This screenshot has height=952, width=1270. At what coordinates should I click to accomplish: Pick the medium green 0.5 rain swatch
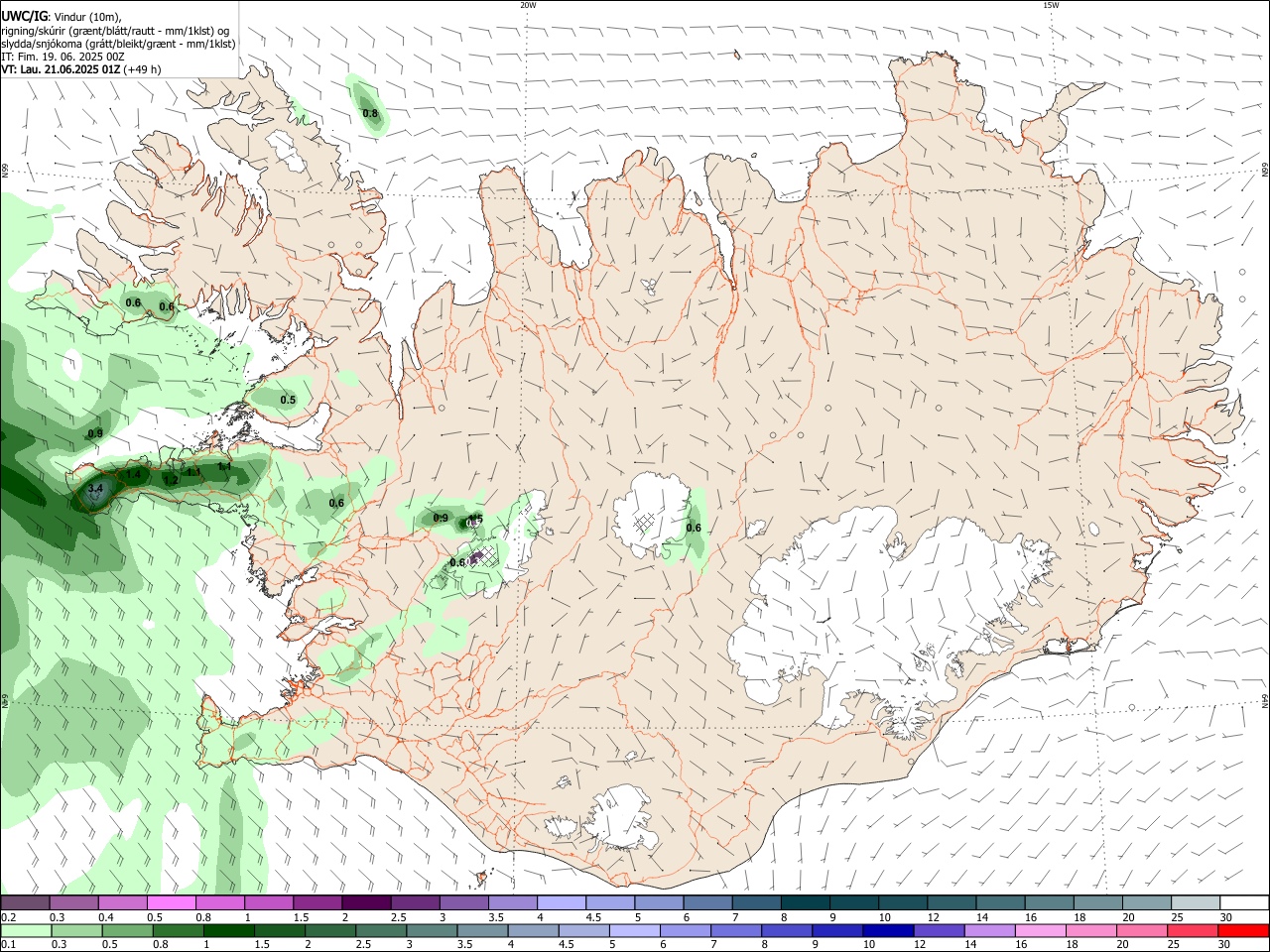click(127, 931)
